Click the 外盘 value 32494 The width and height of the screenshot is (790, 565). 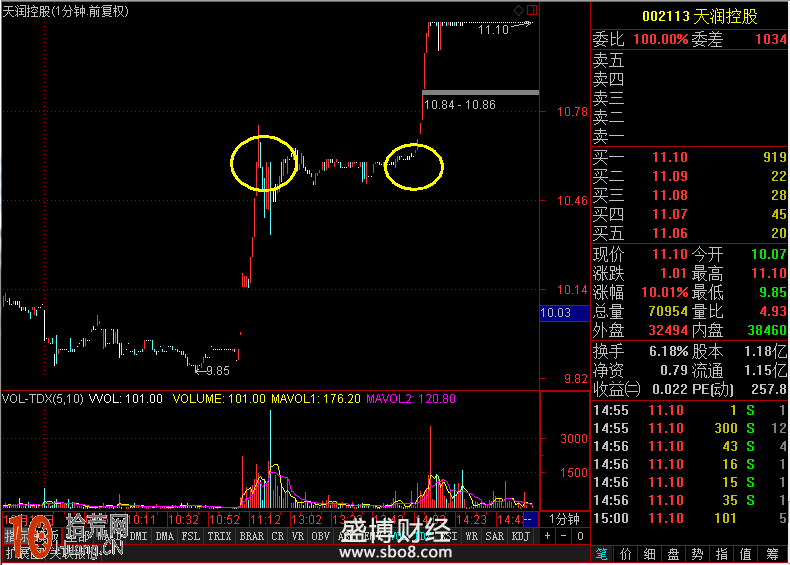pos(668,331)
